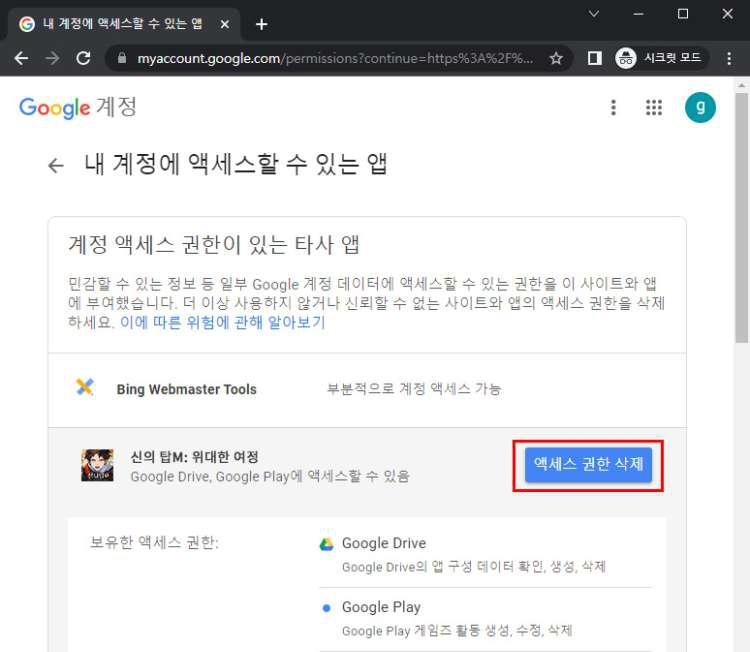Image resolution: width=750 pixels, height=652 pixels.
Task: Click 계정 액세스 권한이 있는 타사 앱 heading
Action: pyautogui.click(x=213, y=244)
